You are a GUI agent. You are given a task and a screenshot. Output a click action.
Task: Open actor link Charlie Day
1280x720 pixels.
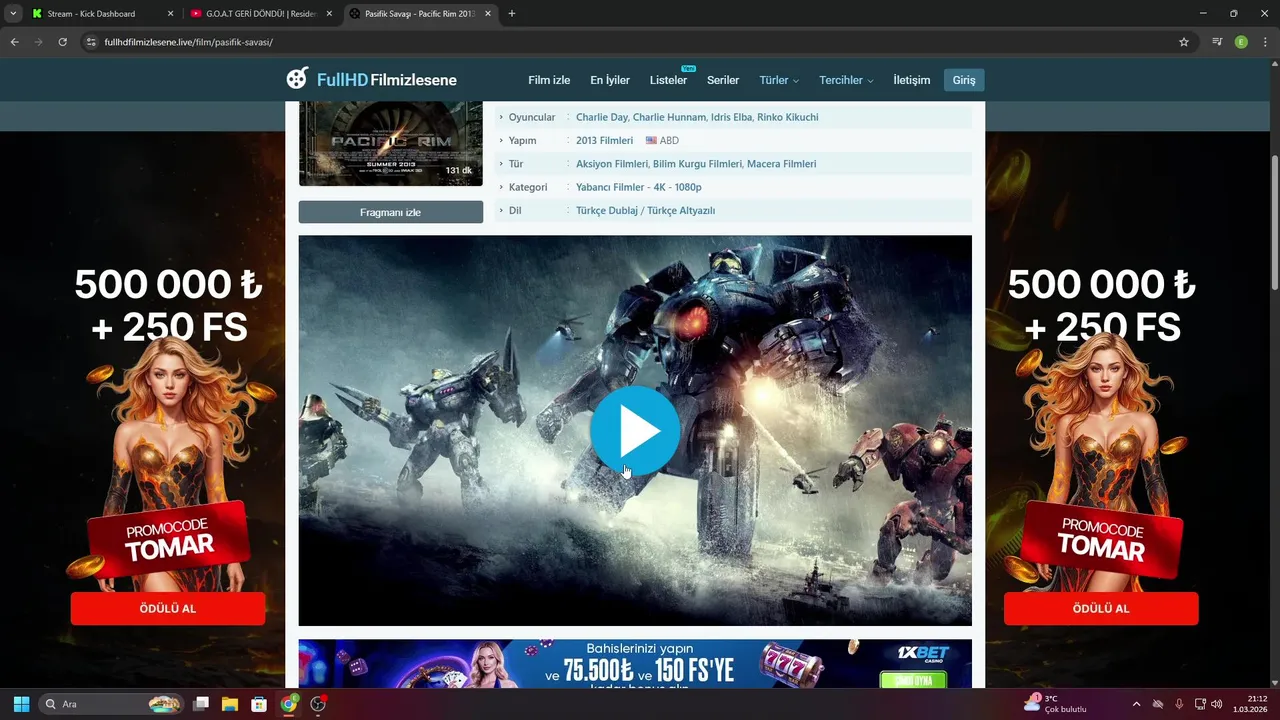tap(601, 117)
